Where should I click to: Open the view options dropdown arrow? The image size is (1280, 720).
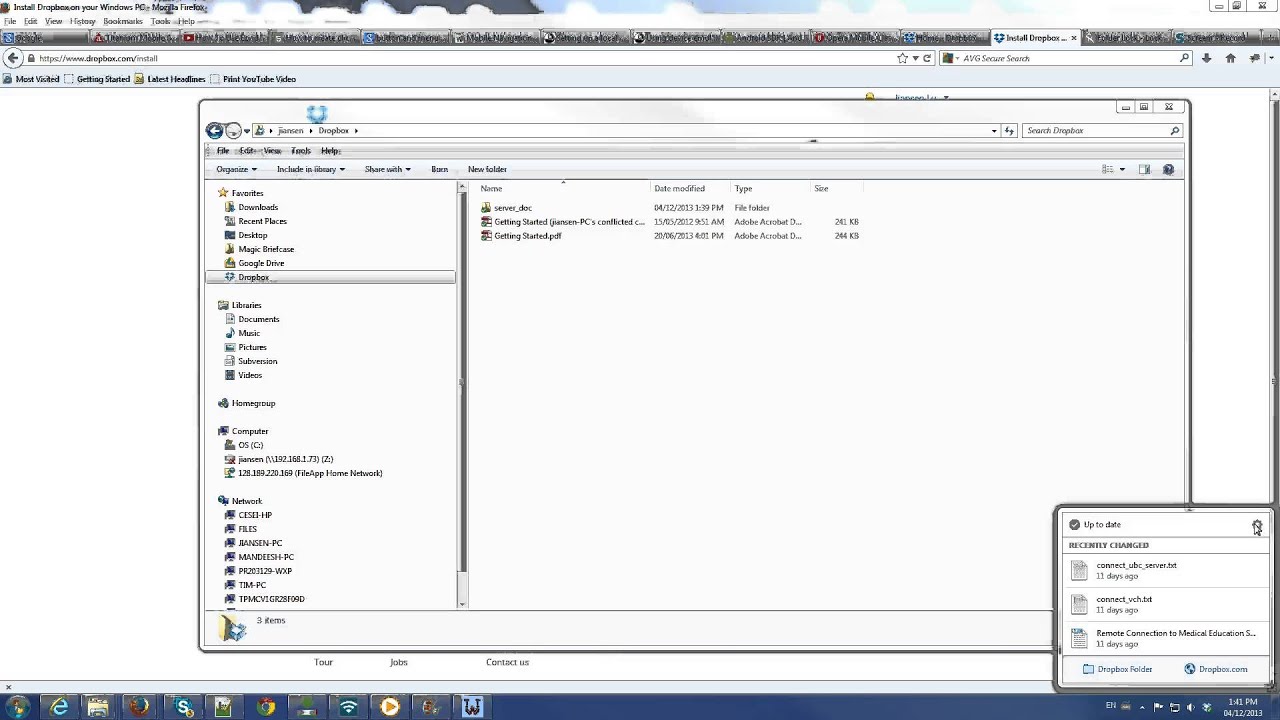tap(1122, 169)
